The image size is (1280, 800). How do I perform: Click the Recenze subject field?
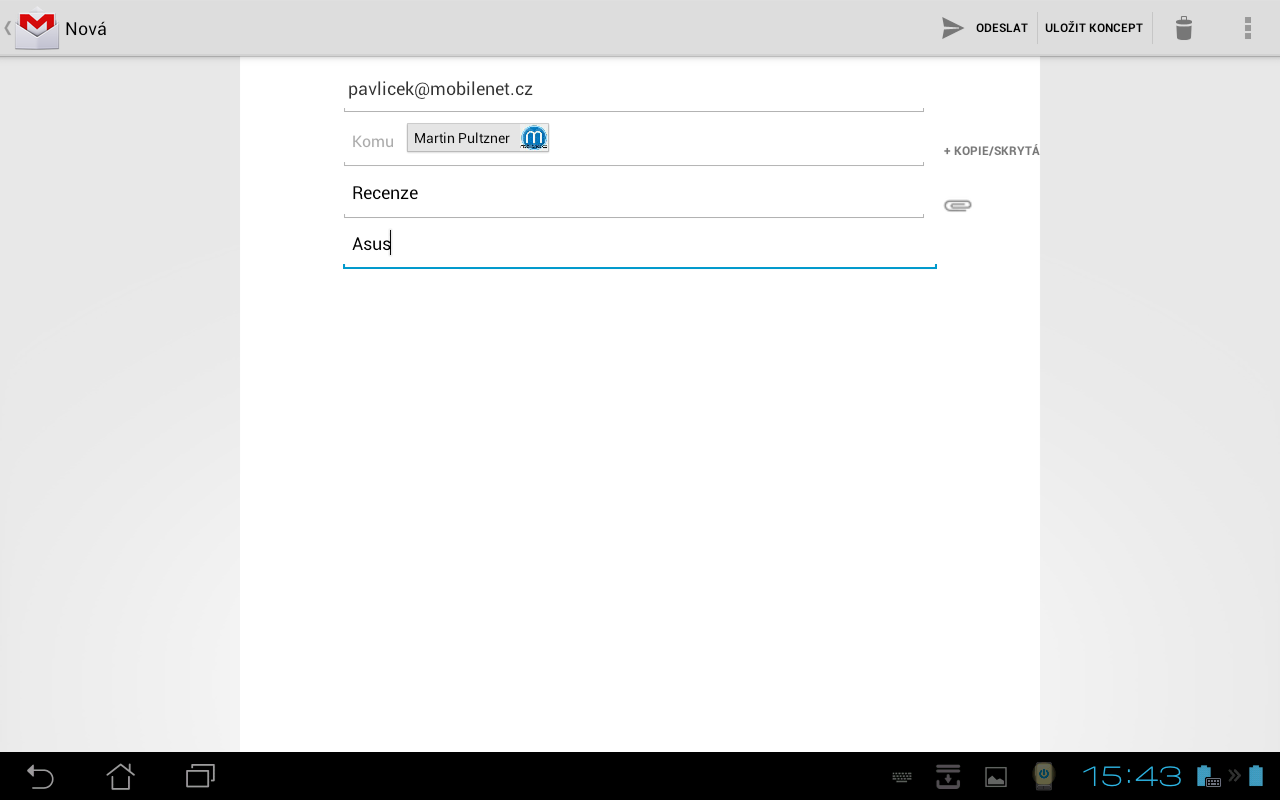[634, 192]
